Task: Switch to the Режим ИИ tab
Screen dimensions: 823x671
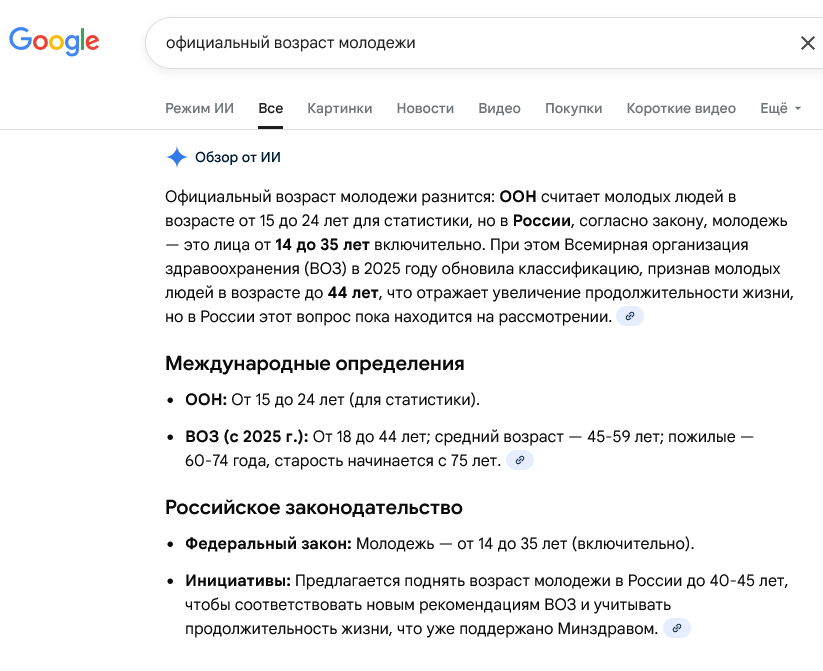Action: click(199, 108)
